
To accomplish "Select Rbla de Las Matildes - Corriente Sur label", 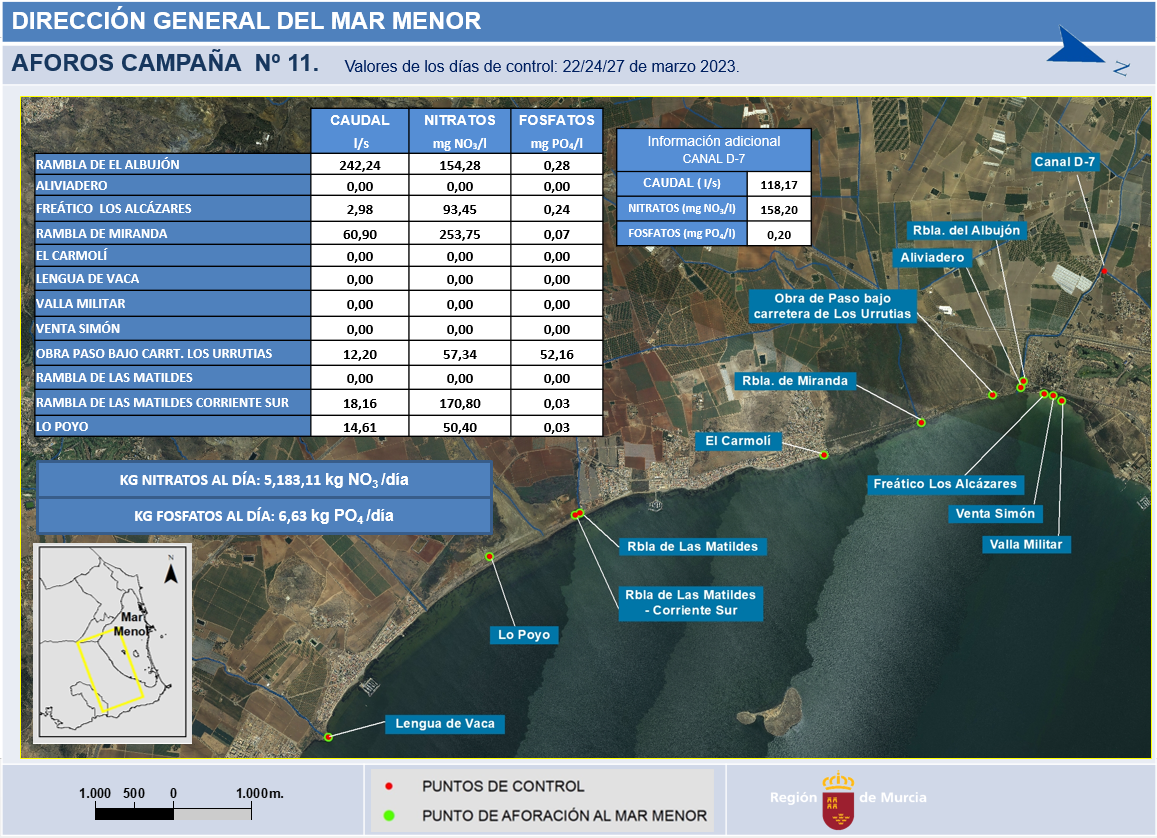I will click(x=691, y=603).
